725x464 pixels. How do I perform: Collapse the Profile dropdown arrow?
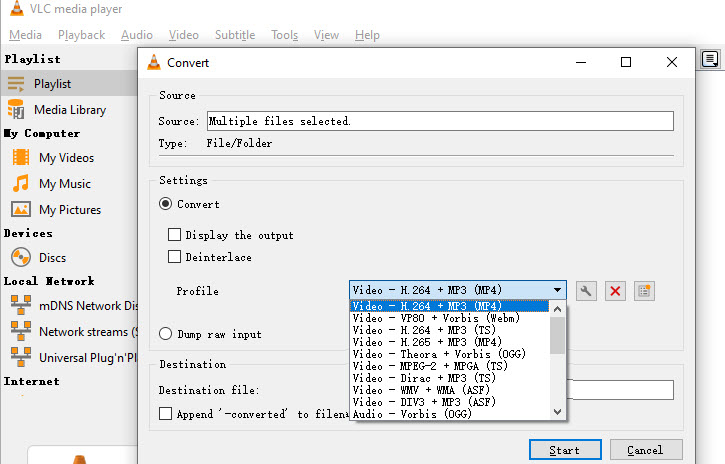(557, 291)
